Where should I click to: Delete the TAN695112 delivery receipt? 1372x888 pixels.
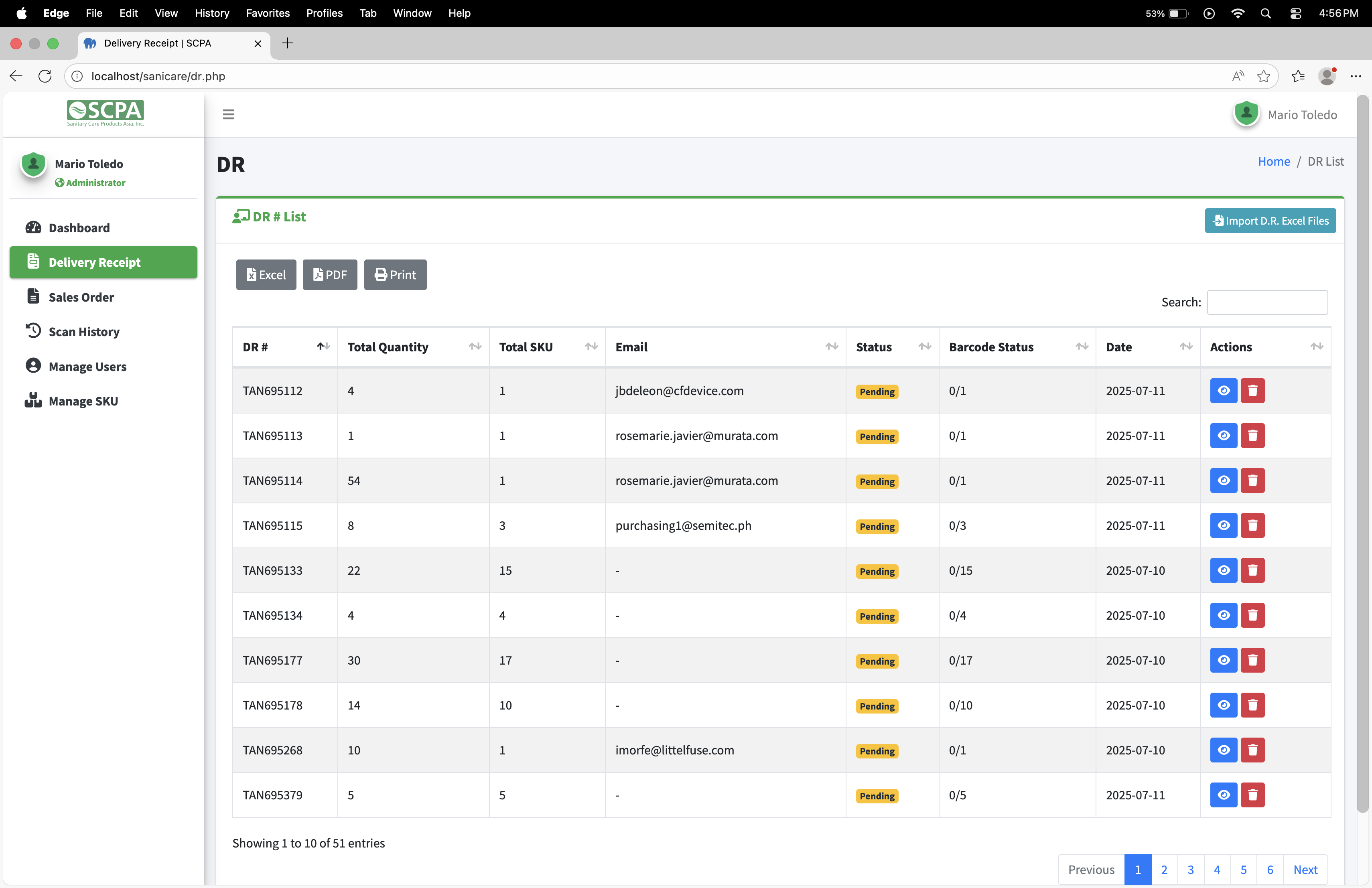[x=1252, y=391]
